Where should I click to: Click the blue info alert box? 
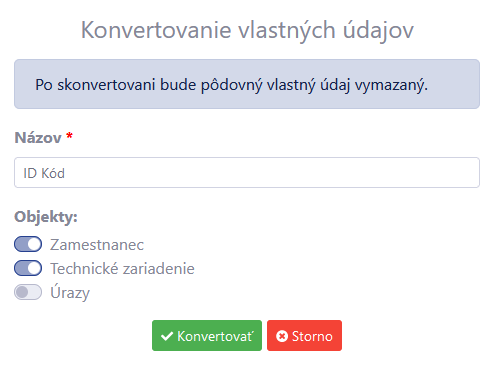click(247, 84)
